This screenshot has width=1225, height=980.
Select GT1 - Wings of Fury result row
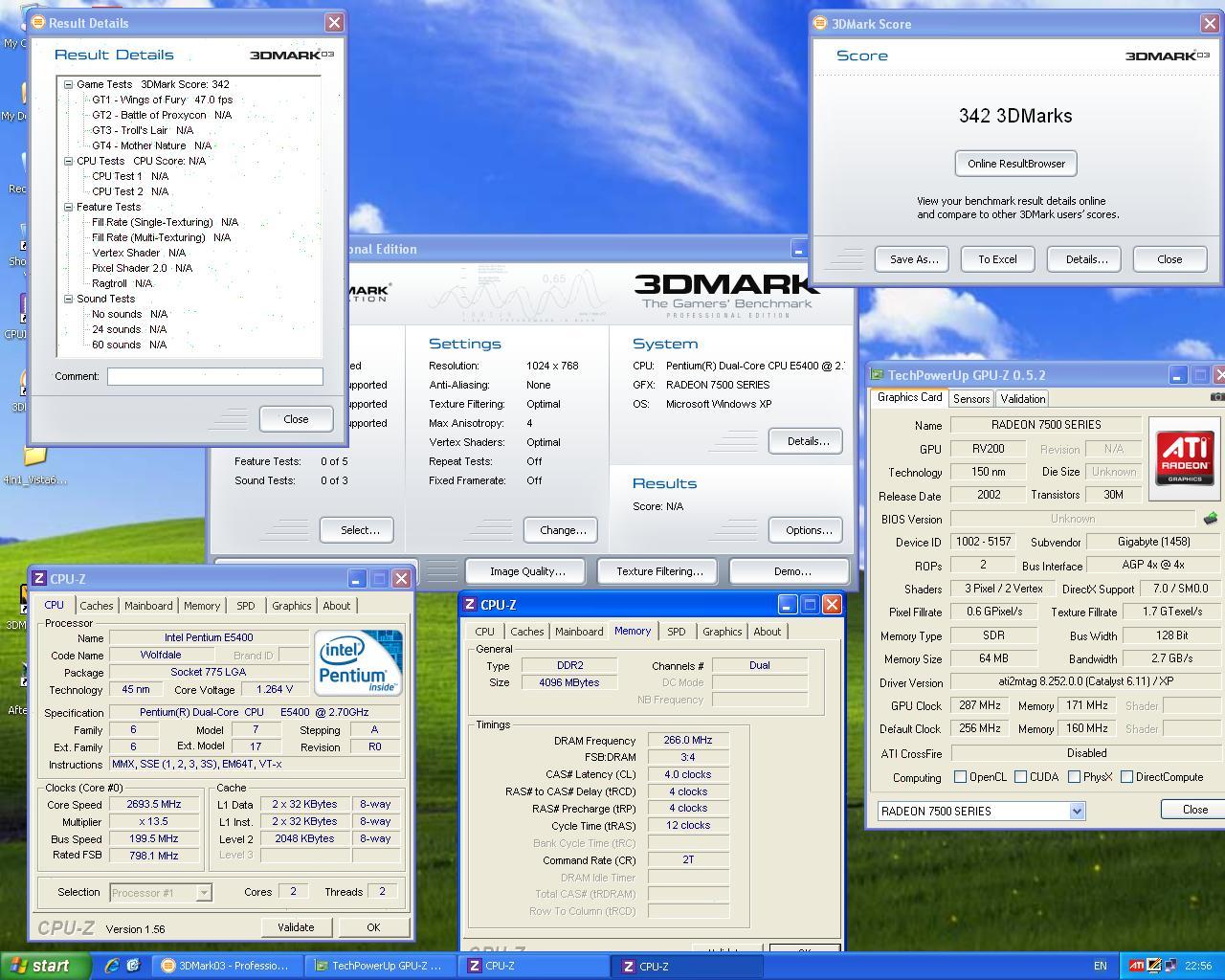coord(162,100)
